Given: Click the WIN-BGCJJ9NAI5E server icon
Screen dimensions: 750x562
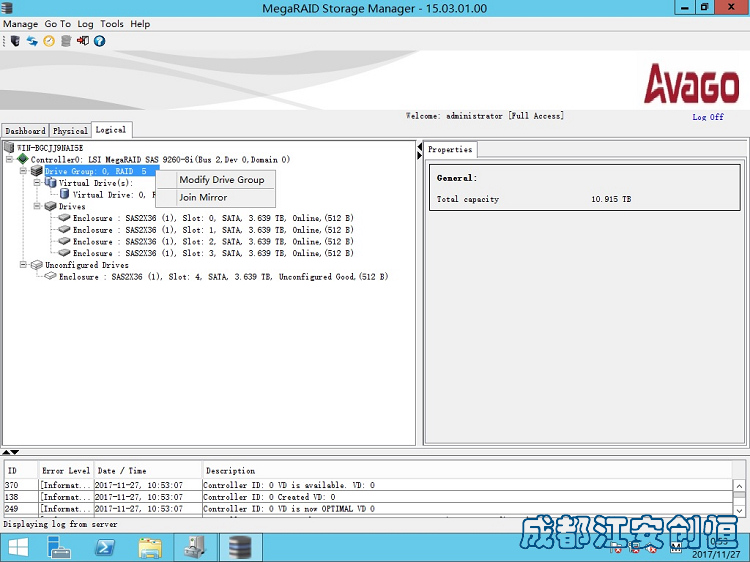Looking at the screenshot, I should click(9, 147).
